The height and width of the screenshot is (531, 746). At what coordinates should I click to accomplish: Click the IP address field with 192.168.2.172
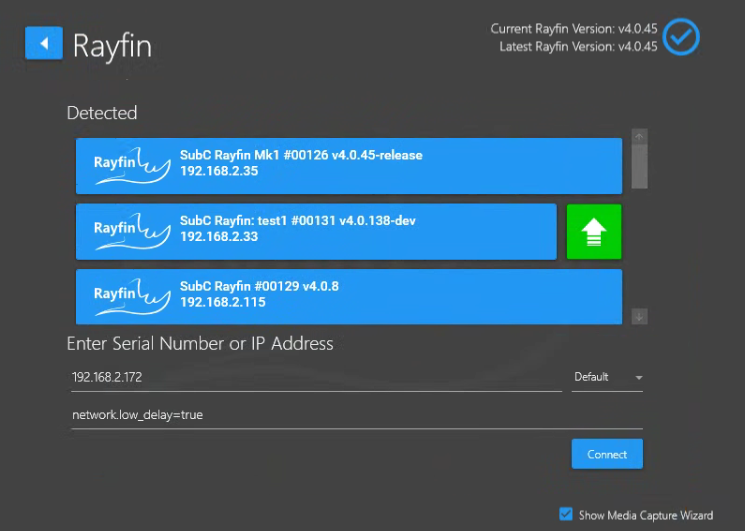point(315,377)
